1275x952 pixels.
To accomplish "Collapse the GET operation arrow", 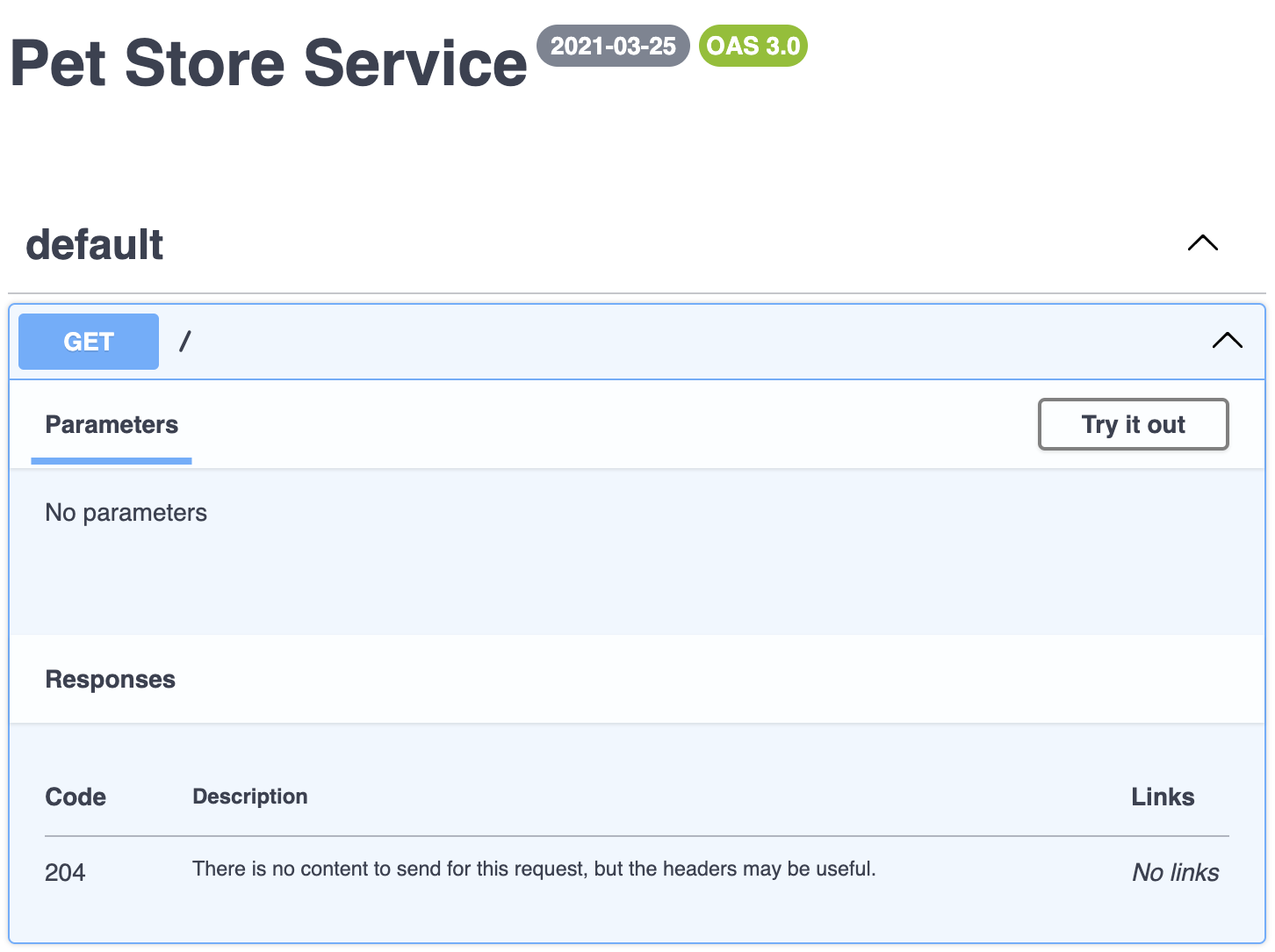I will click(x=1227, y=341).
